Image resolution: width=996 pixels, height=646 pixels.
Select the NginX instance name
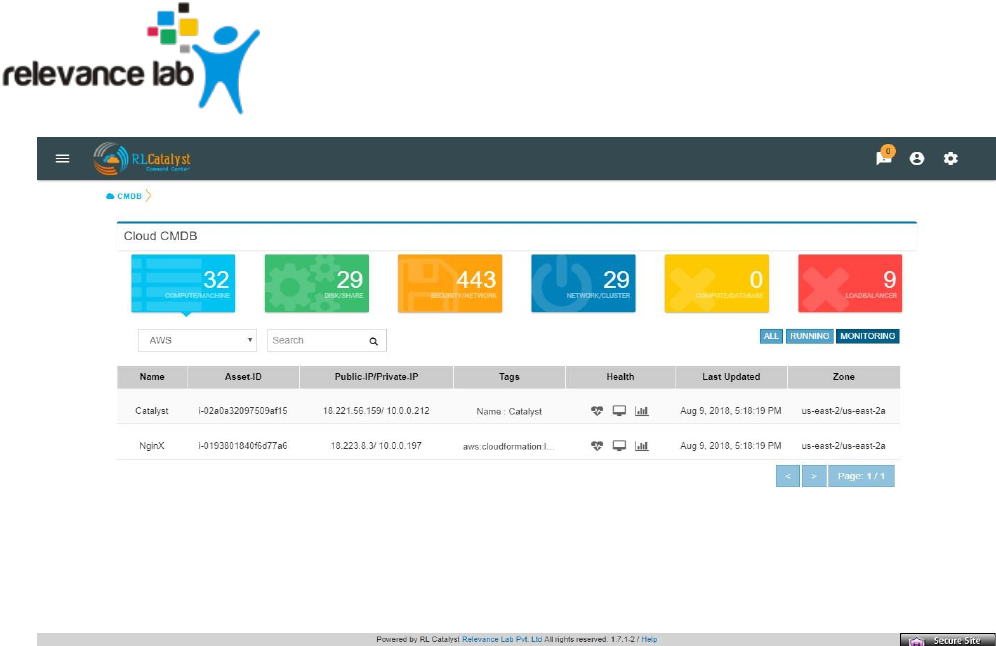[152, 446]
